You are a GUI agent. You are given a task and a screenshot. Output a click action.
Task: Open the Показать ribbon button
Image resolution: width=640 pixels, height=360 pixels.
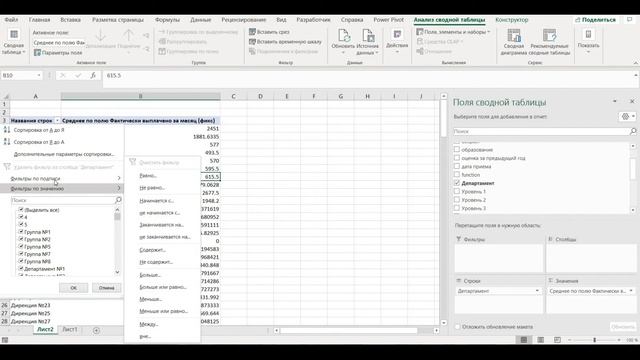(x=588, y=42)
